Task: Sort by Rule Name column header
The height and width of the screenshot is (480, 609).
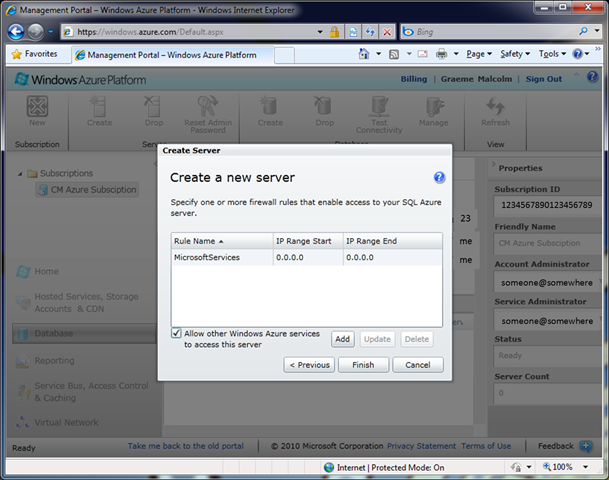Action: point(222,241)
